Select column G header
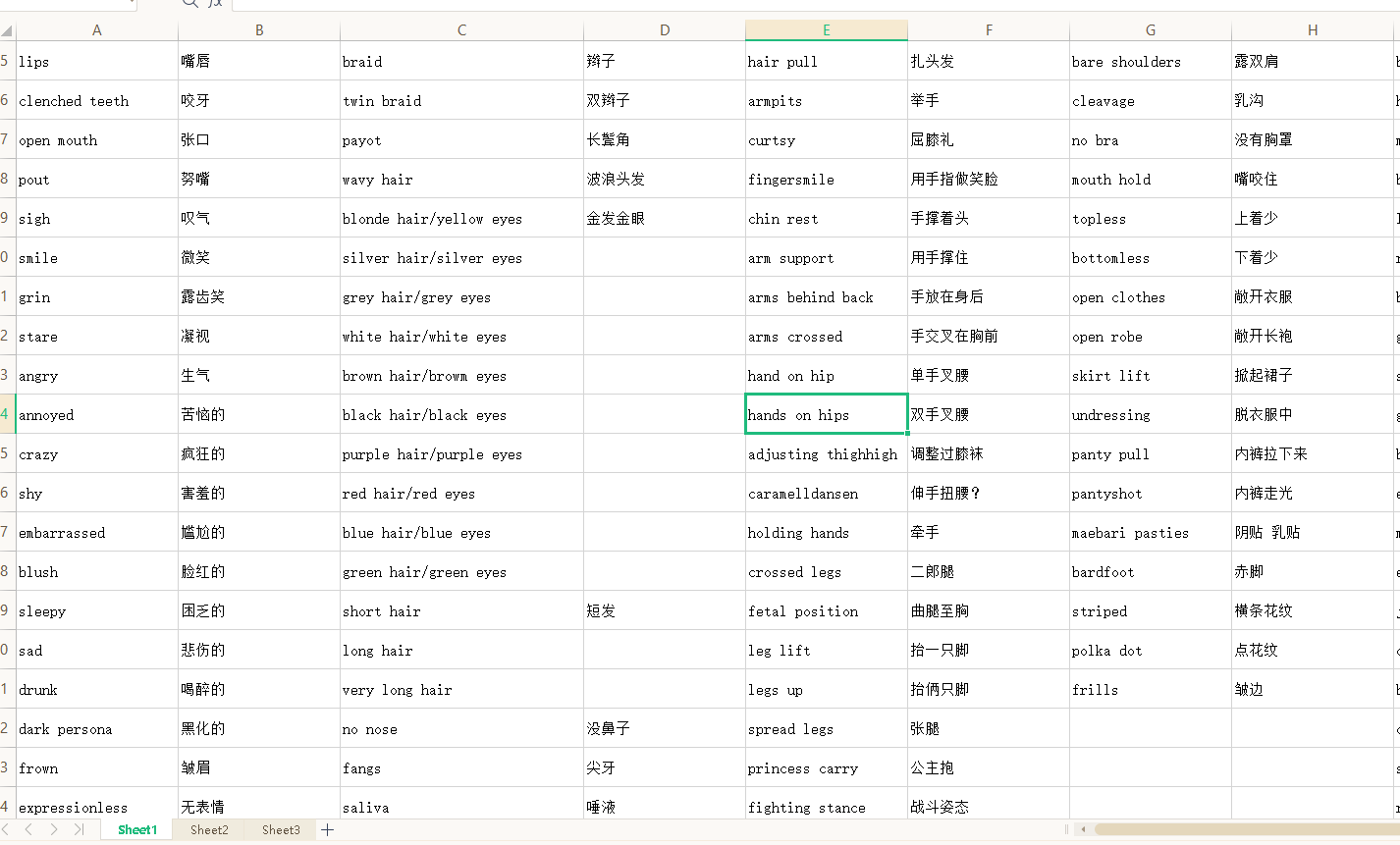 tap(1150, 30)
